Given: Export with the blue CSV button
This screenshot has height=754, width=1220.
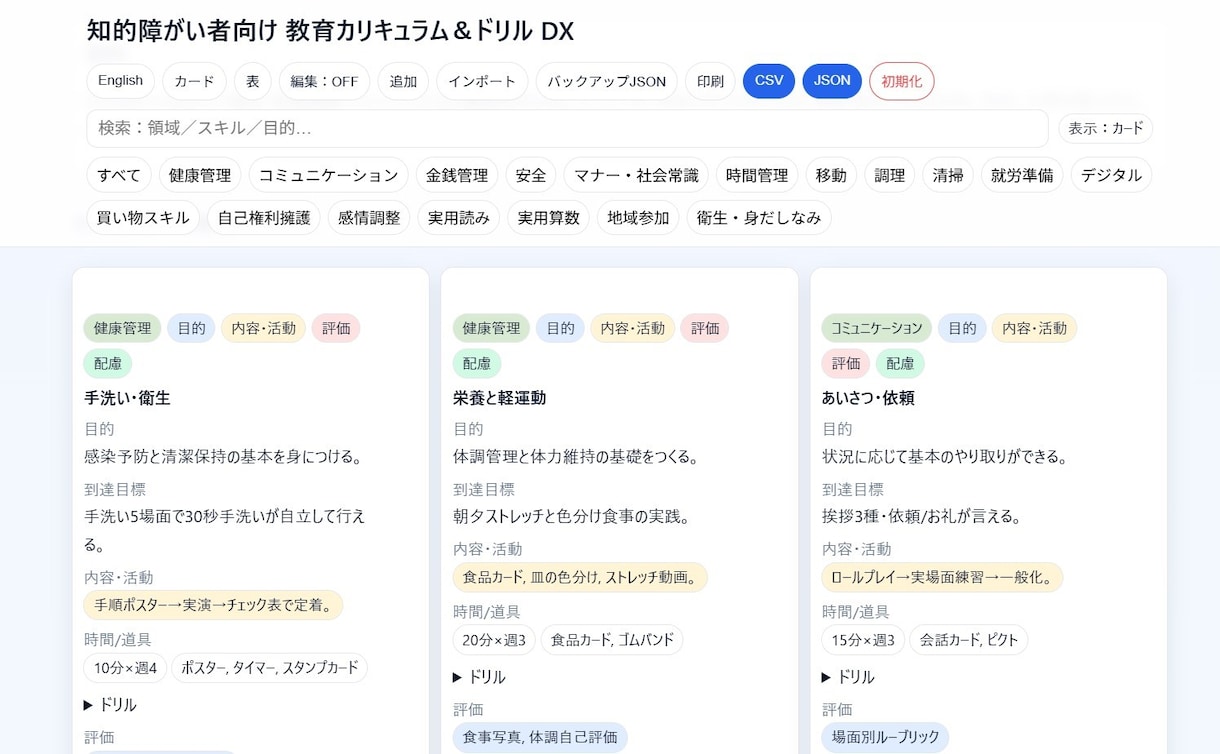Looking at the screenshot, I should pos(769,81).
